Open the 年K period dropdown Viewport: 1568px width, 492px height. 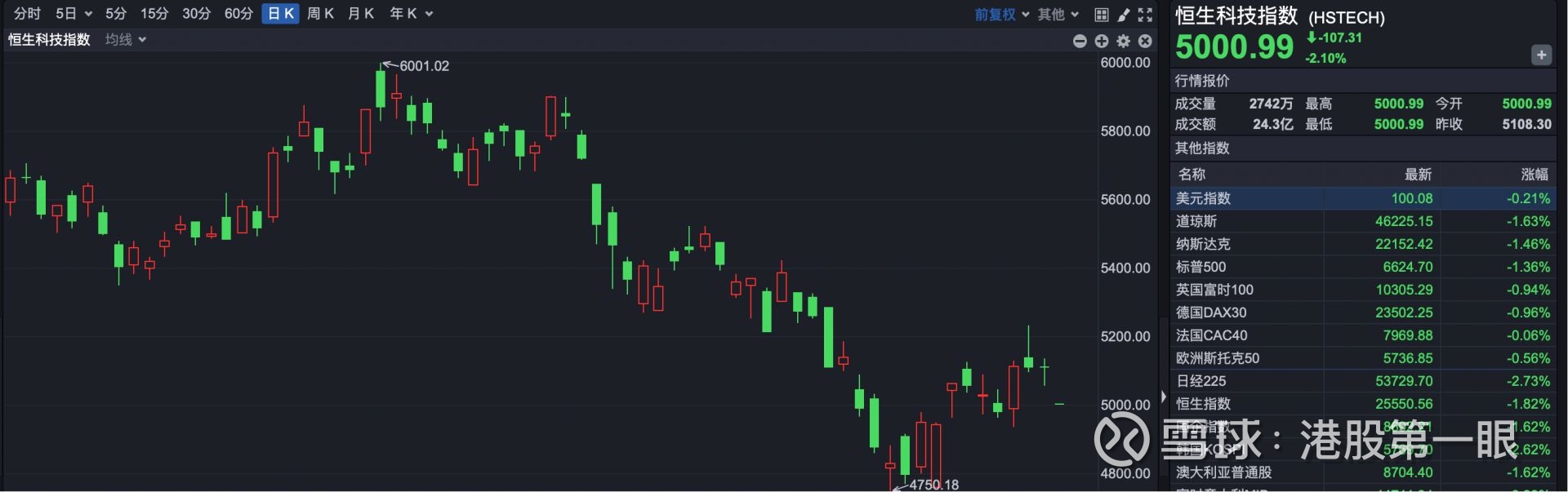click(411, 14)
